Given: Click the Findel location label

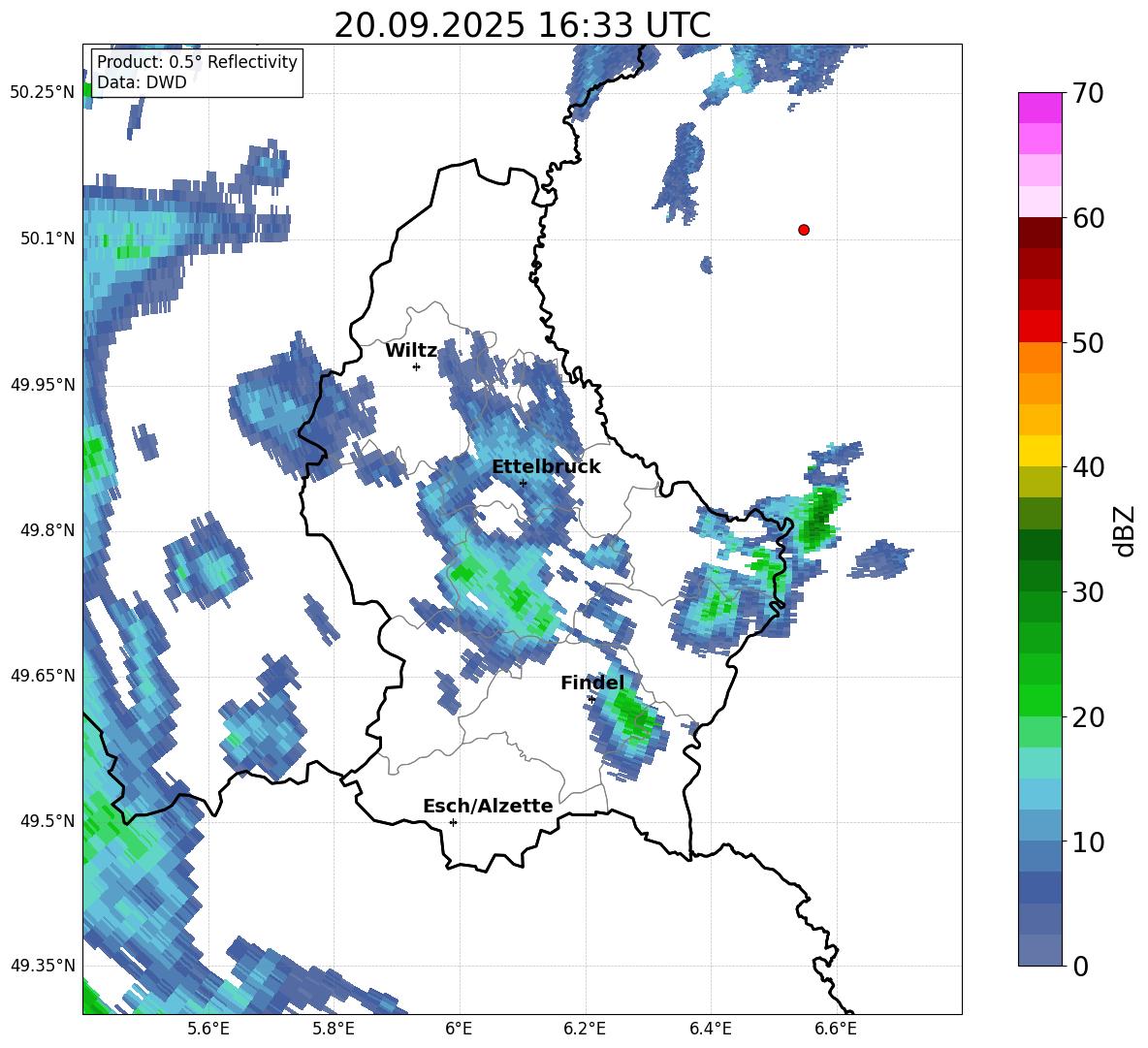Looking at the screenshot, I should [592, 683].
